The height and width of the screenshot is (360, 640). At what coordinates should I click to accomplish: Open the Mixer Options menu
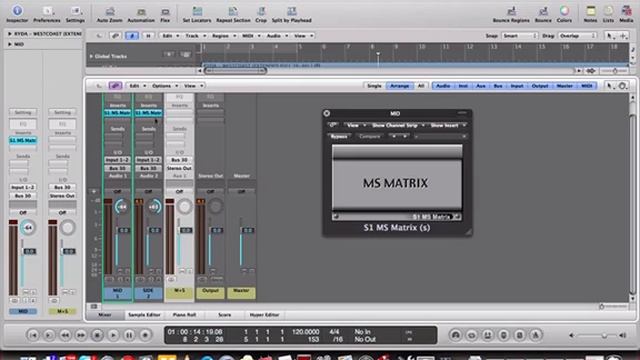[164, 86]
